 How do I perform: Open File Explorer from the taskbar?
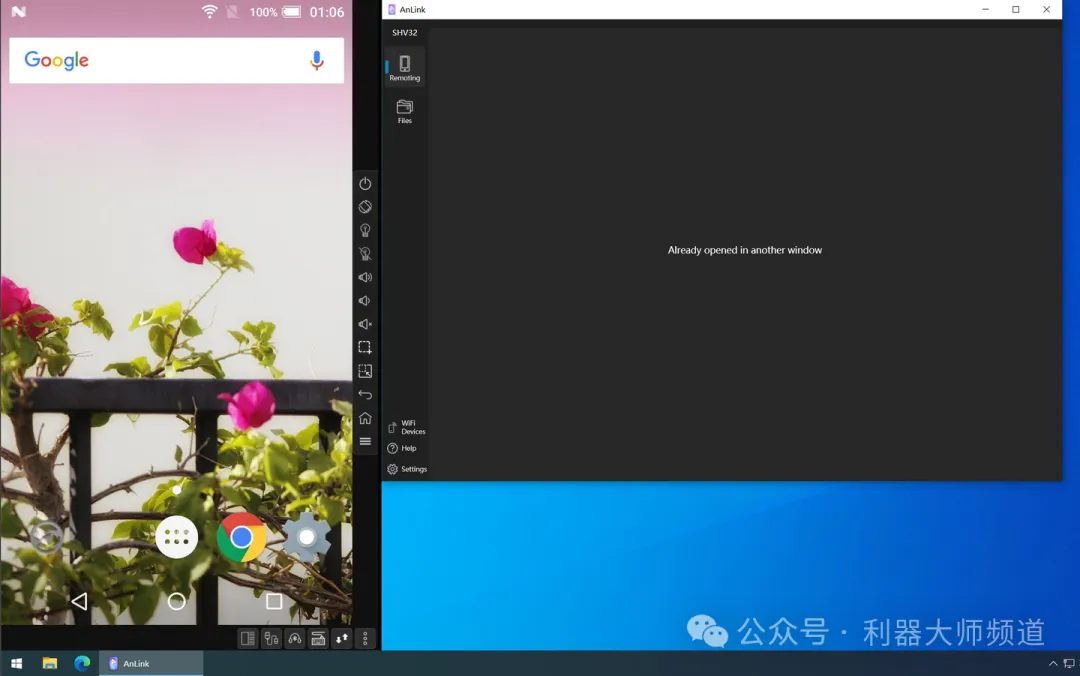(50, 664)
